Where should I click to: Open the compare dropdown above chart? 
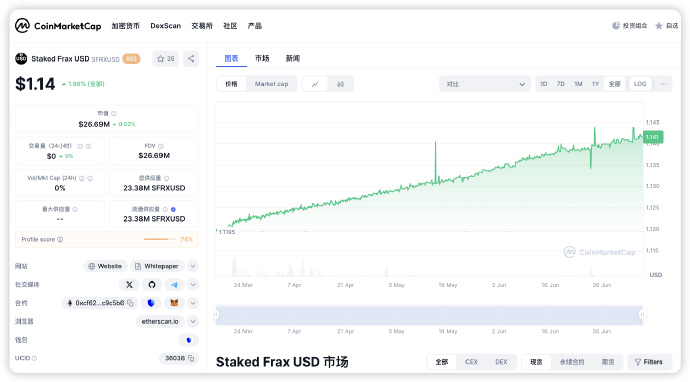[x=485, y=84]
